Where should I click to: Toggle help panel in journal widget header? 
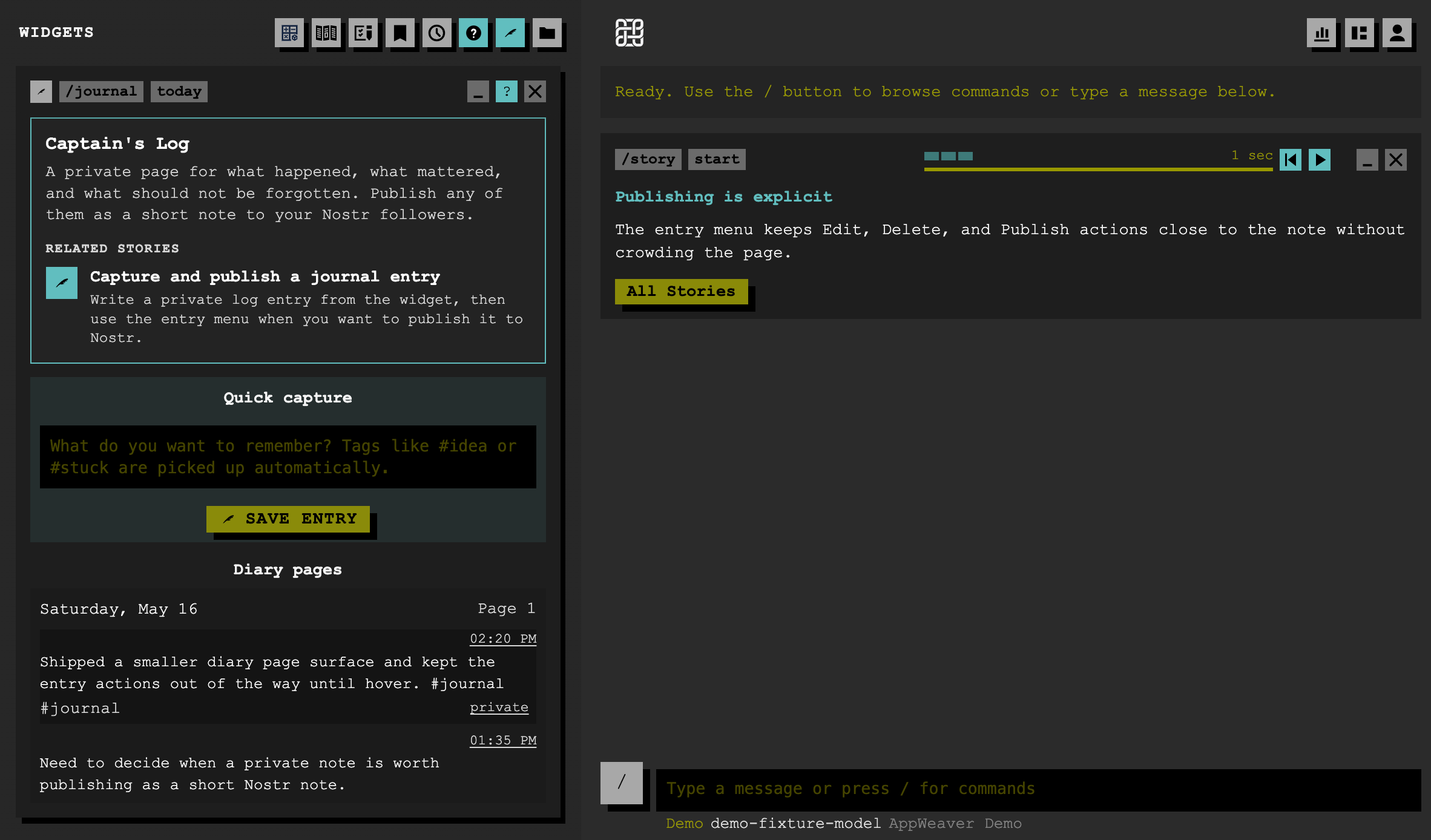(x=507, y=91)
